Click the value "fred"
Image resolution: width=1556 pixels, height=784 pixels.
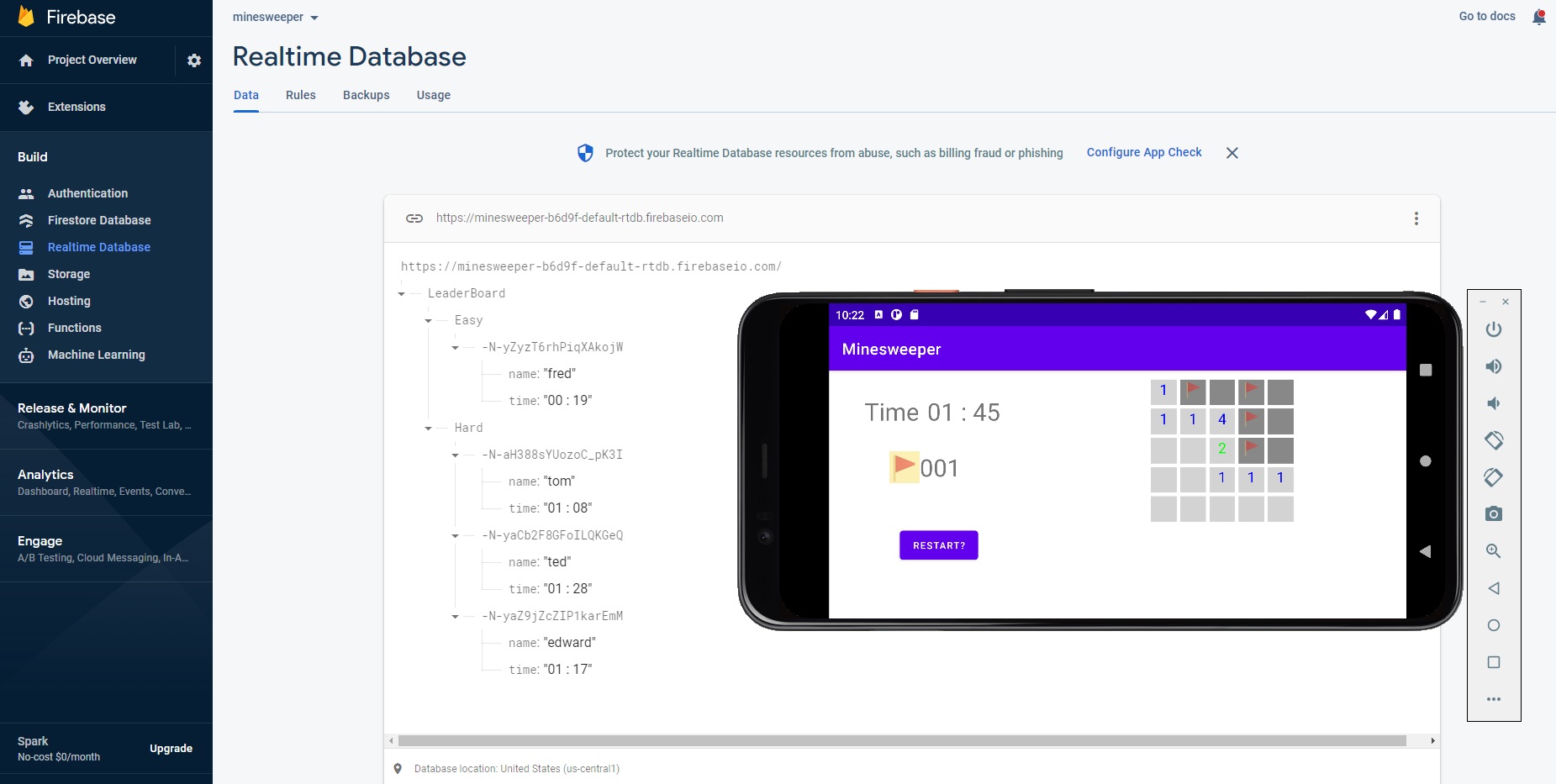(560, 374)
